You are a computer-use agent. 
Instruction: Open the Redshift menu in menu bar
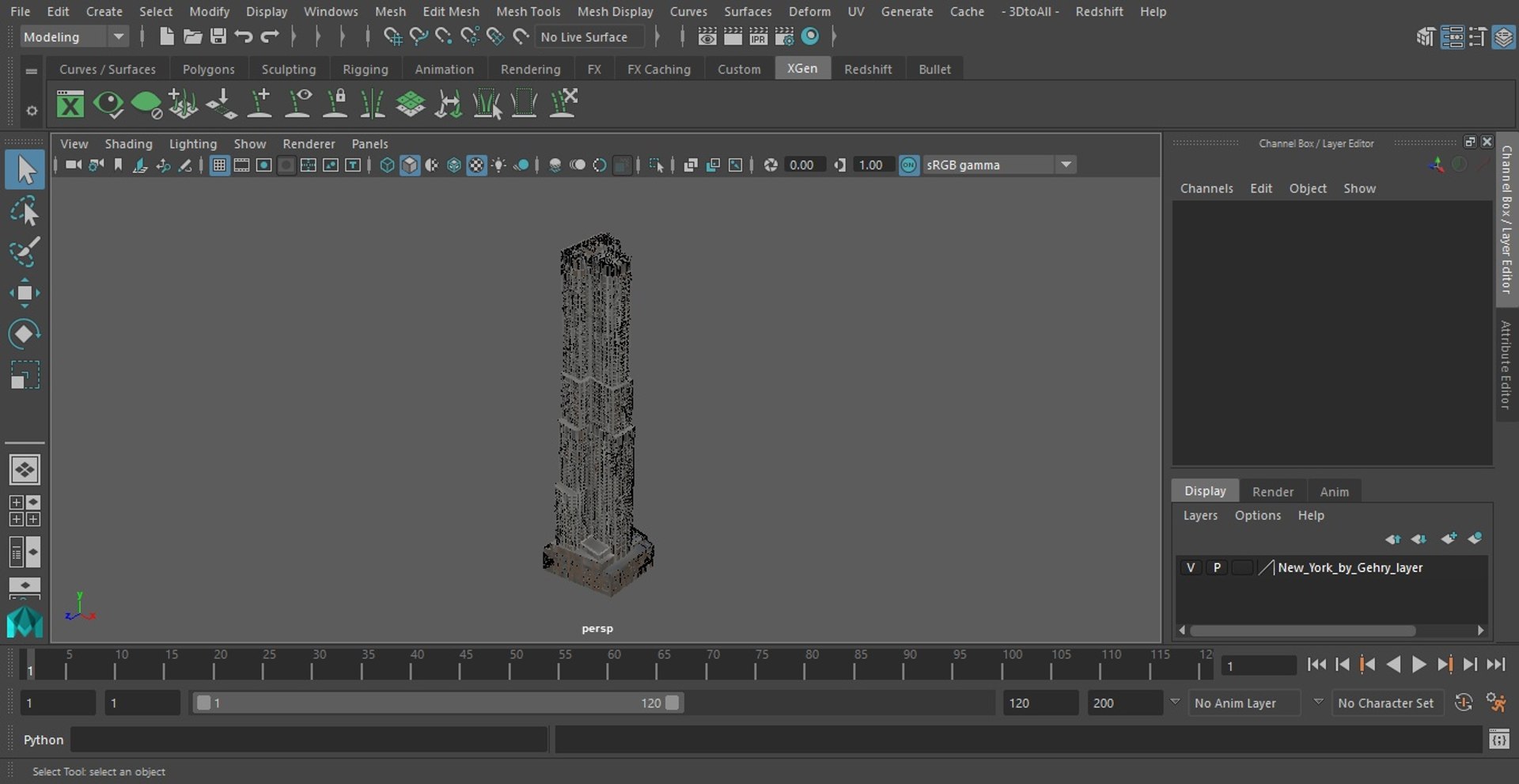click(1099, 11)
